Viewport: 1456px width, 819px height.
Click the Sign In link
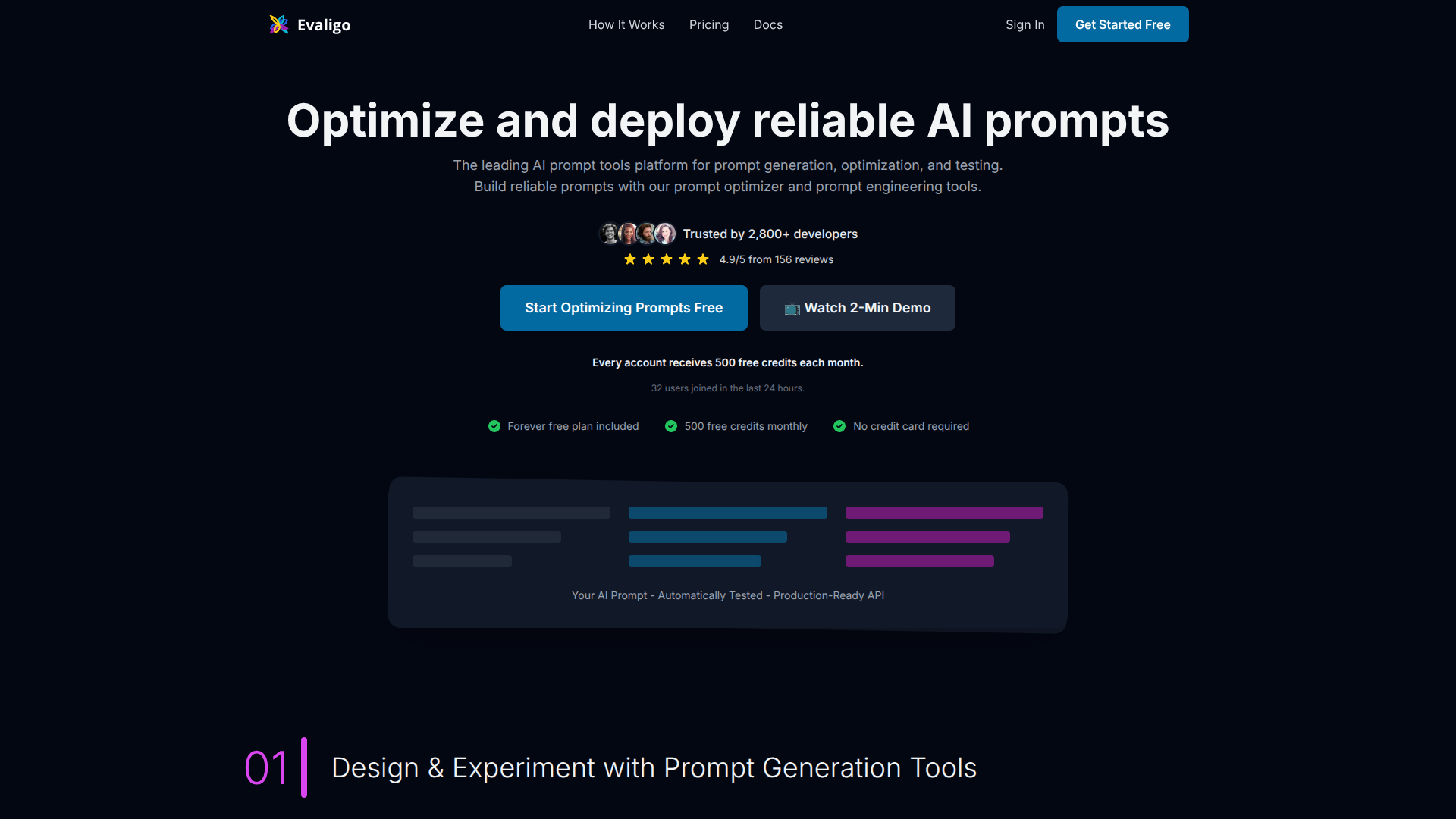click(1025, 24)
